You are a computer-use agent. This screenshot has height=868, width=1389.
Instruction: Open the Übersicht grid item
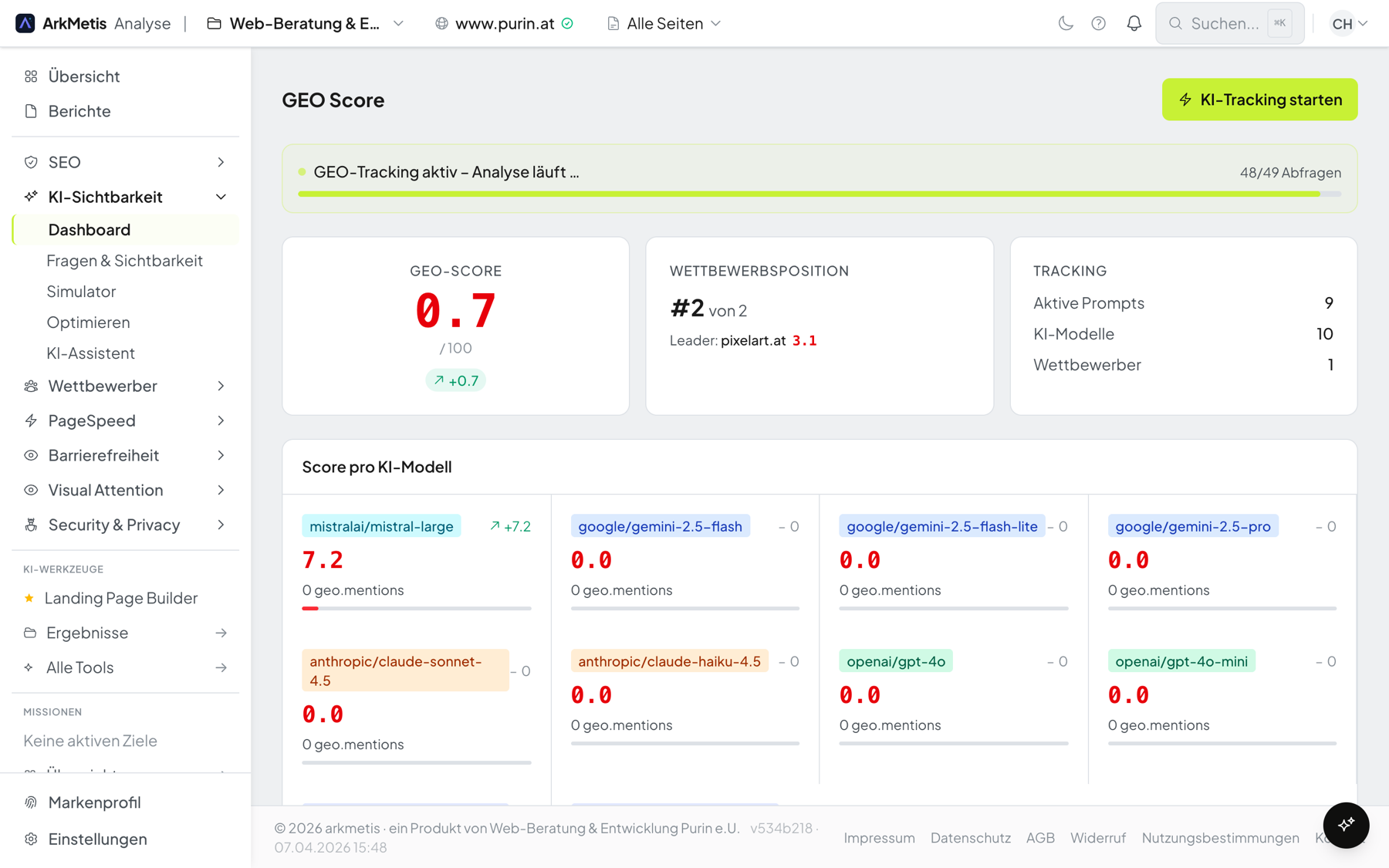[x=83, y=76]
